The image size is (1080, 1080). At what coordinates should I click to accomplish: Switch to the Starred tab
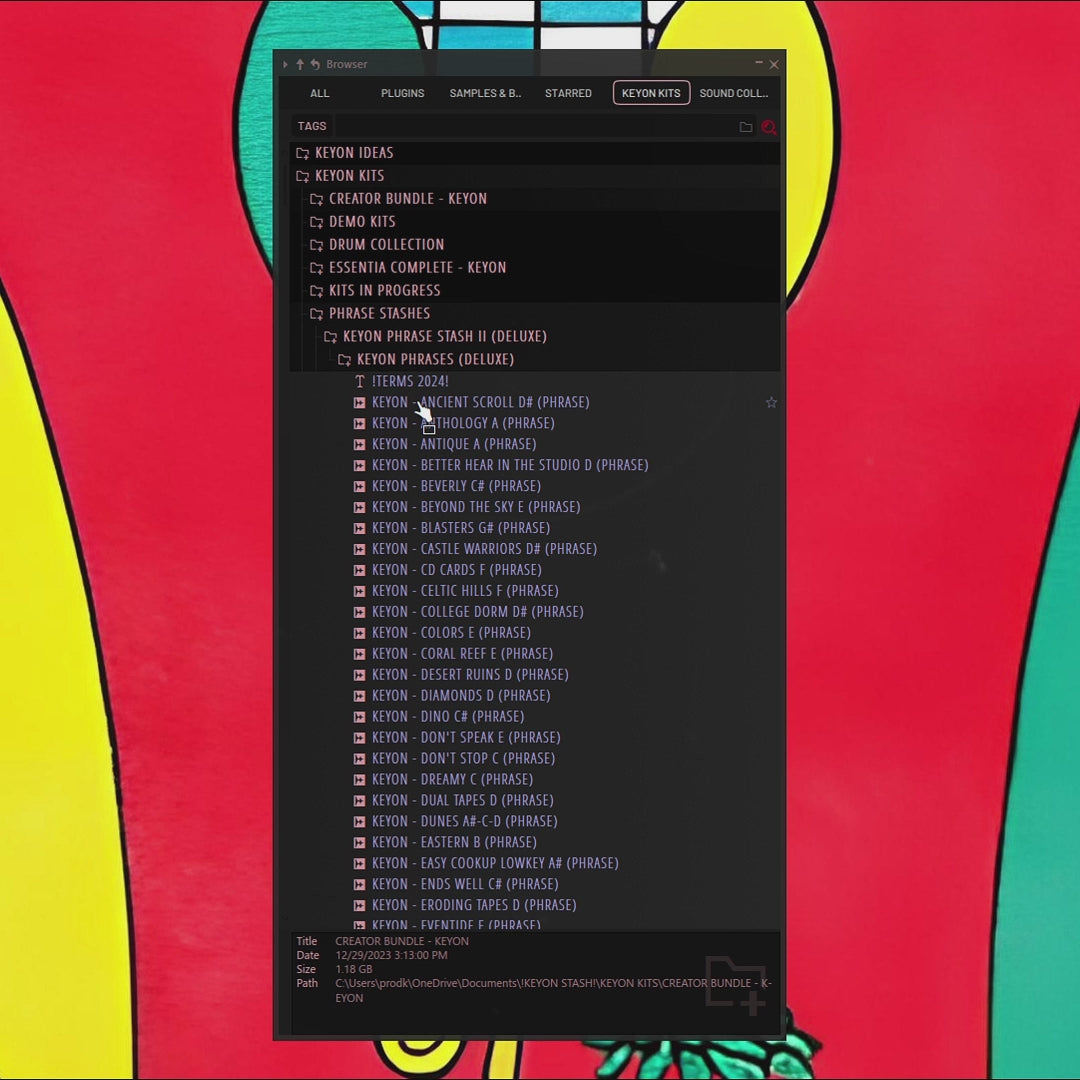click(x=568, y=93)
